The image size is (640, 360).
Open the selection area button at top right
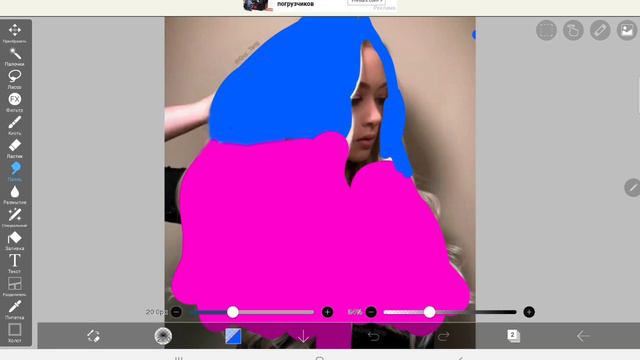(546, 30)
